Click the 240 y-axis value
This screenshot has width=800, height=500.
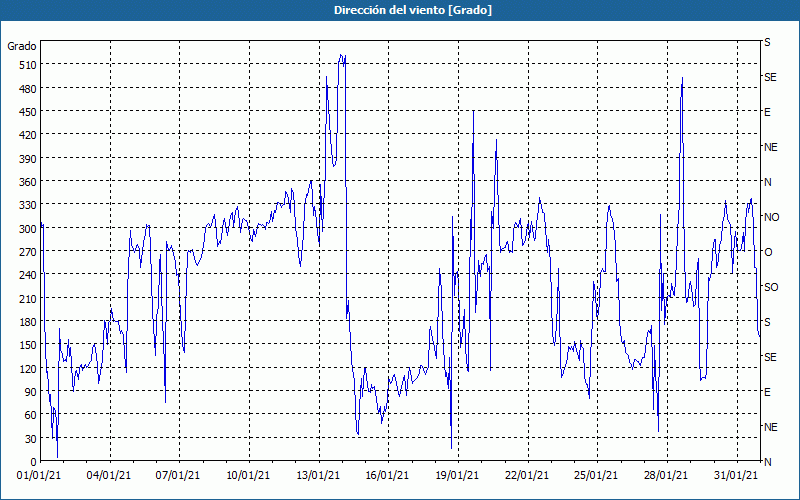coord(27,276)
